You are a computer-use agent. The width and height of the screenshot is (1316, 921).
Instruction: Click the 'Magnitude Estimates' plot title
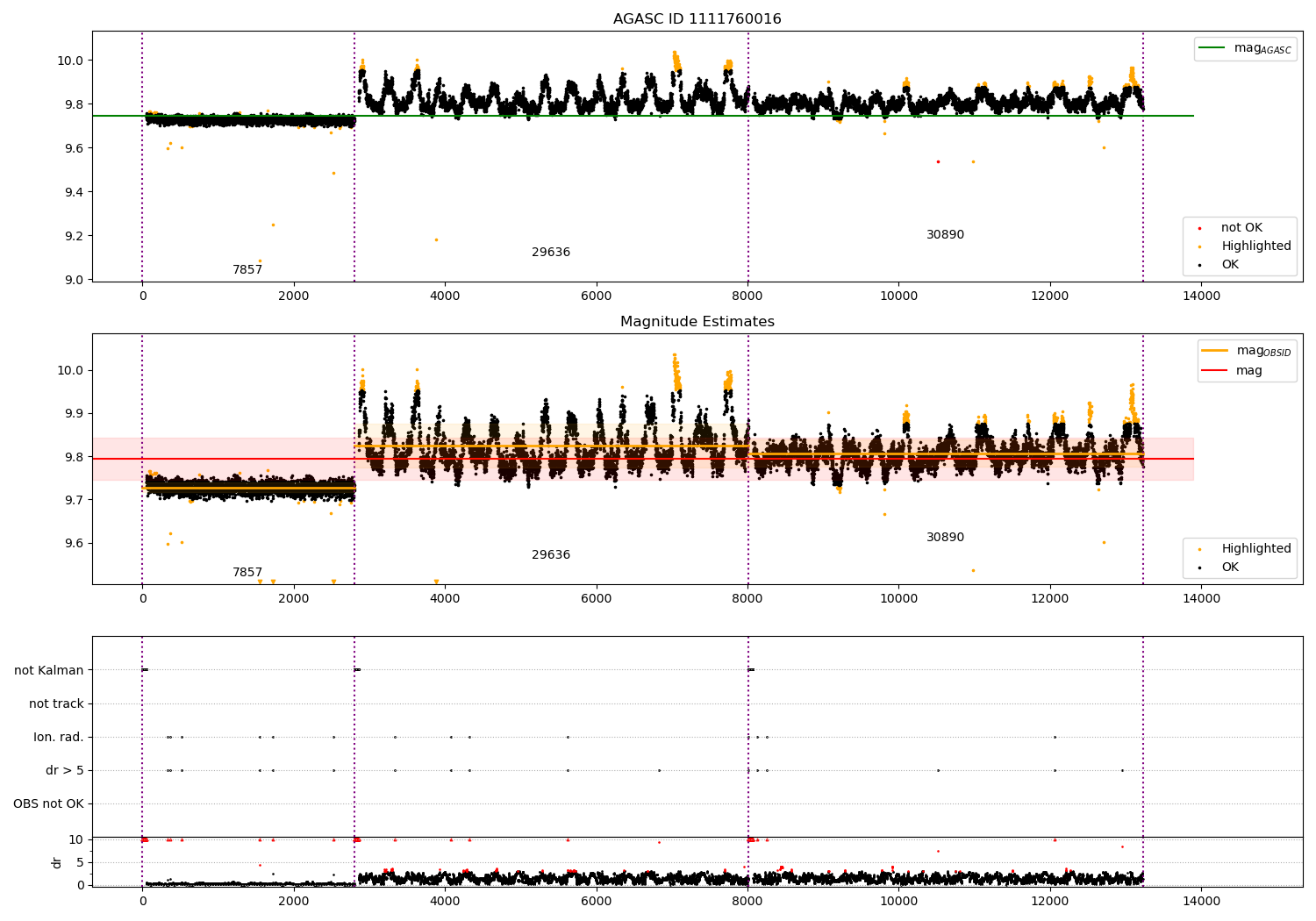(x=697, y=322)
